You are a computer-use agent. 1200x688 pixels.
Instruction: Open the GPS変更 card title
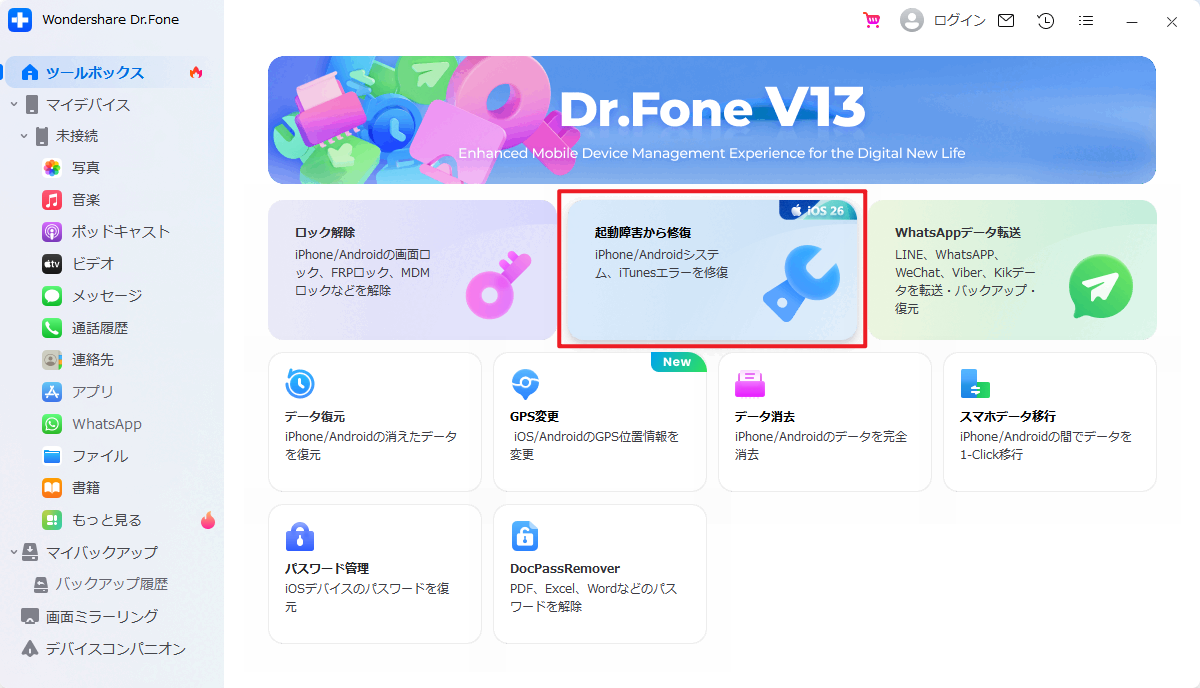(534, 416)
